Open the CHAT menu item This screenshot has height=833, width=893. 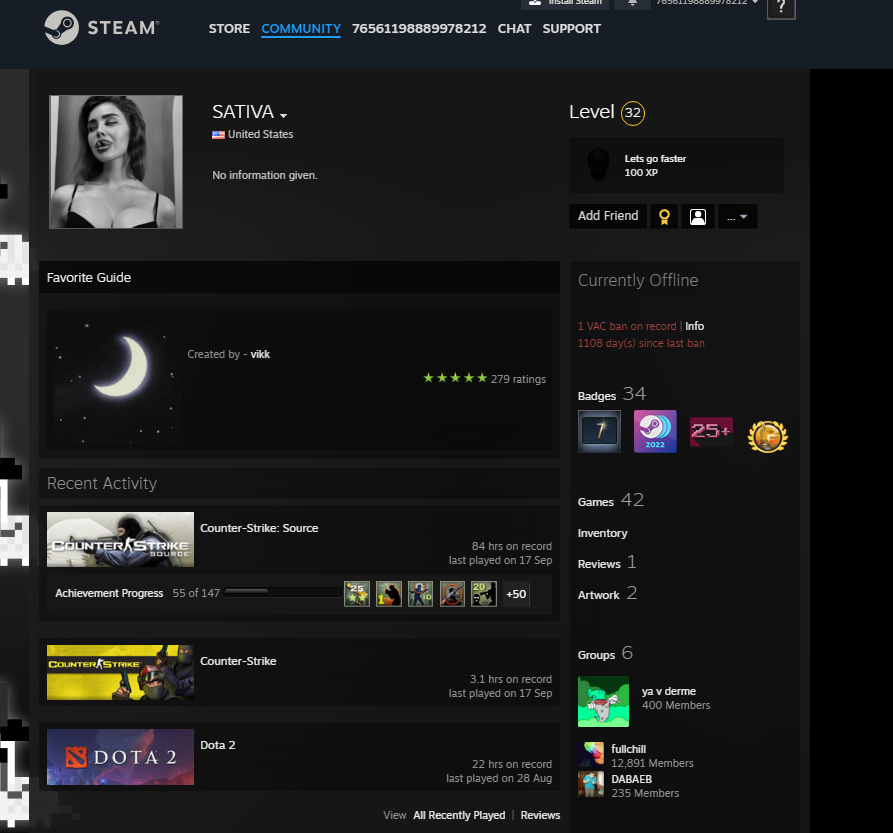(514, 28)
